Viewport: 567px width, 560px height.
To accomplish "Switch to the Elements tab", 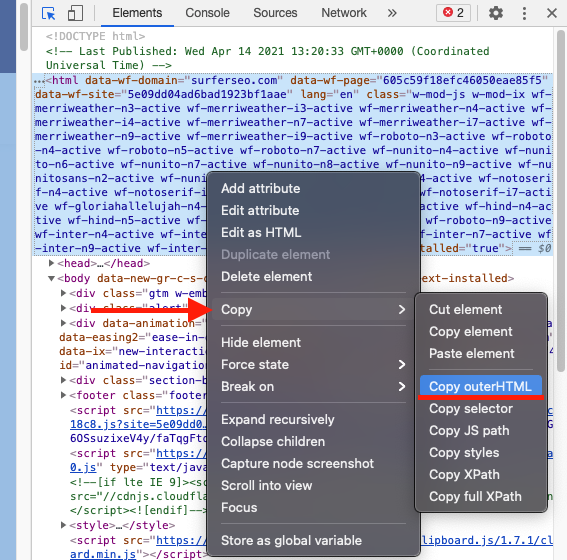I will coord(137,13).
